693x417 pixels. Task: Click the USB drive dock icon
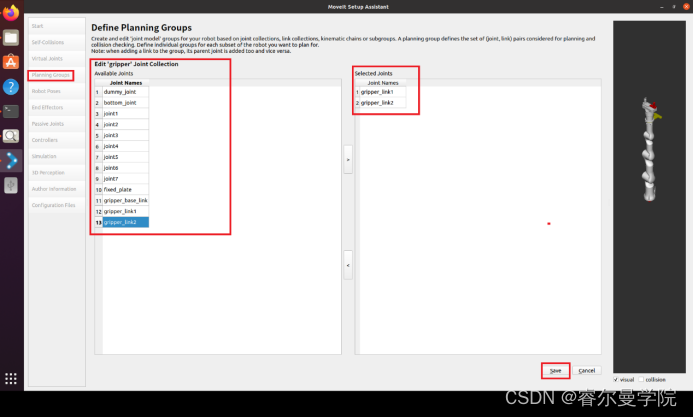coord(11,186)
